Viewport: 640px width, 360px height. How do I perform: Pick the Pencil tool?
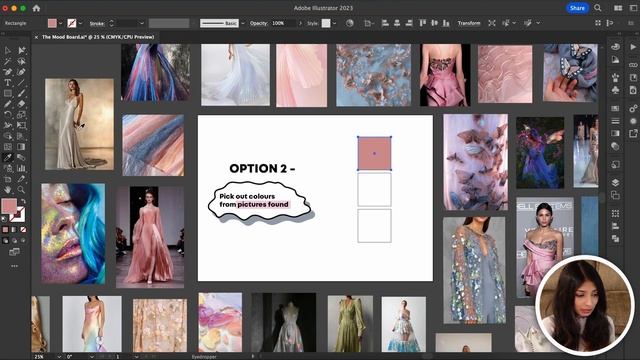coord(8,104)
